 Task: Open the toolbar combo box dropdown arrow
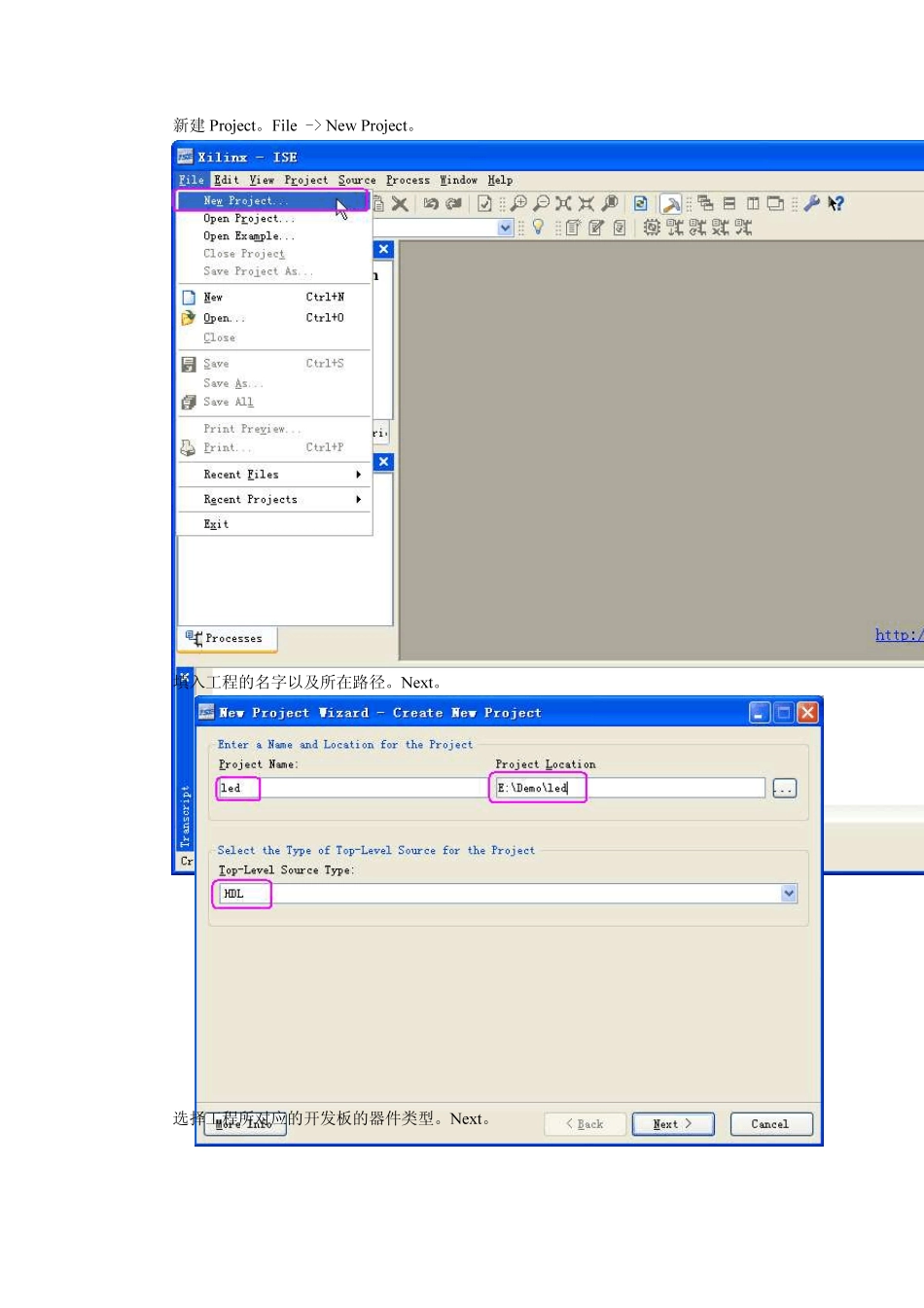[x=505, y=228]
